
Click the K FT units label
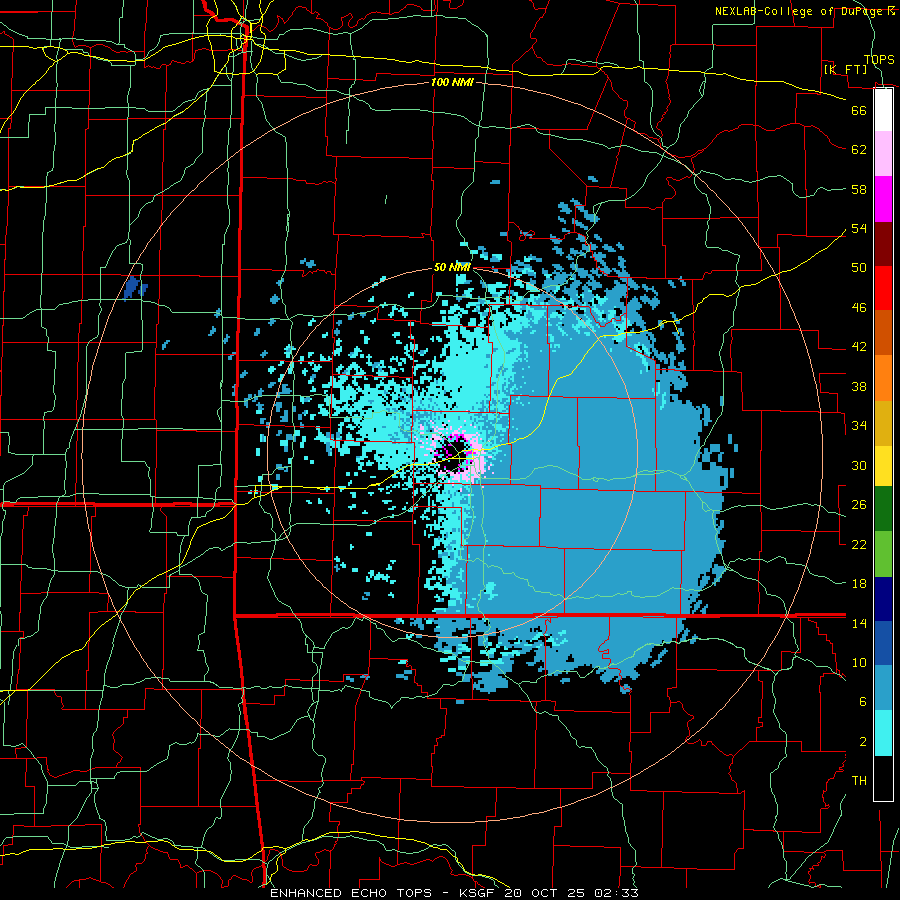click(845, 69)
